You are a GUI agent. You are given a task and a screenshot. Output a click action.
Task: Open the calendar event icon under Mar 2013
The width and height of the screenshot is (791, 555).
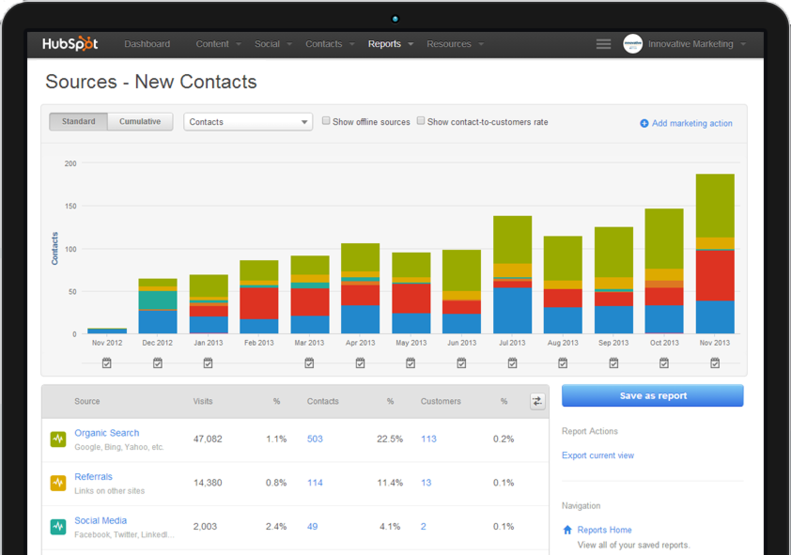[x=309, y=363]
